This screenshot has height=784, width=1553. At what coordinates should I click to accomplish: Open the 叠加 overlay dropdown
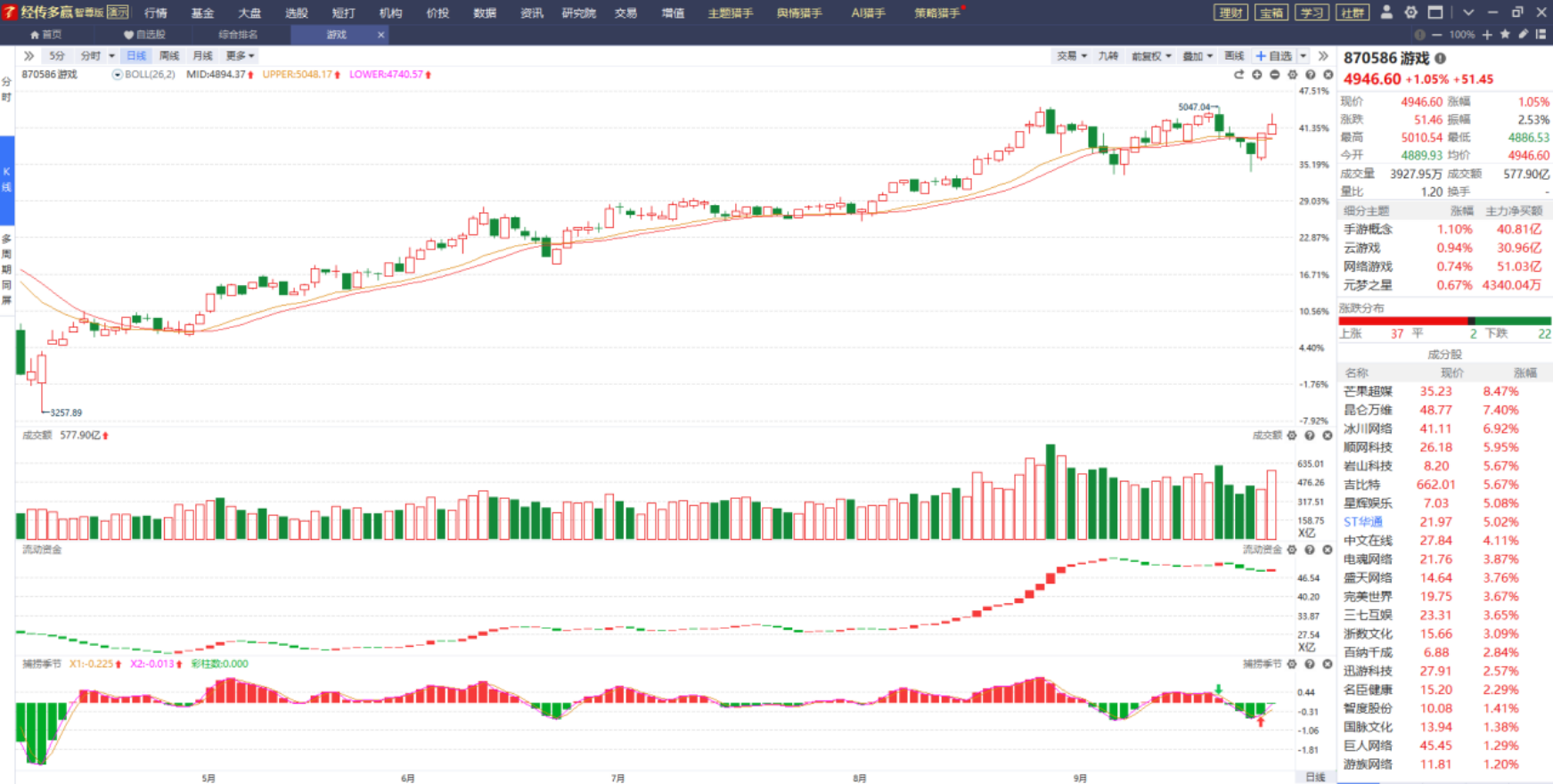pyautogui.click(x=1197, y=55)
